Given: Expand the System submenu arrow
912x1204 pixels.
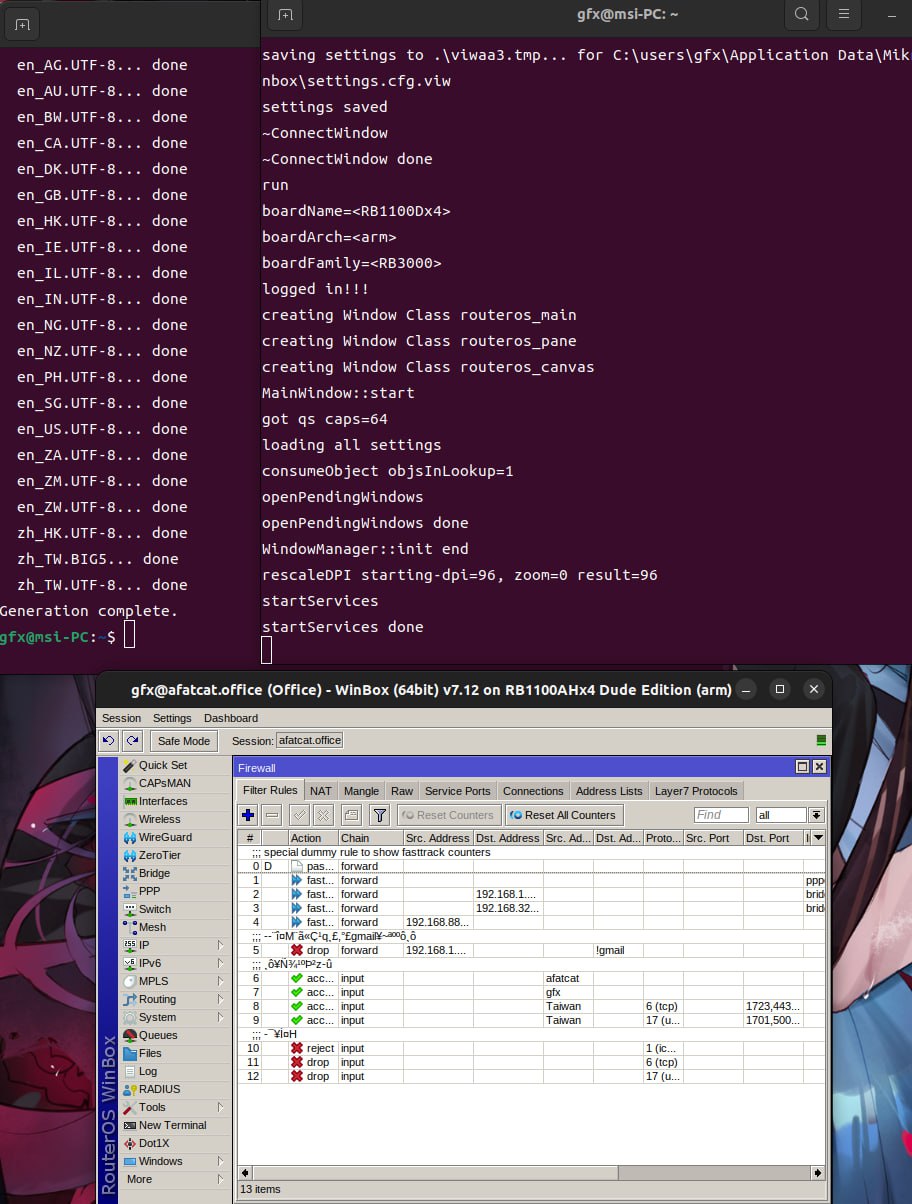Looking at the screenshot, I should tap(220, 1017).
